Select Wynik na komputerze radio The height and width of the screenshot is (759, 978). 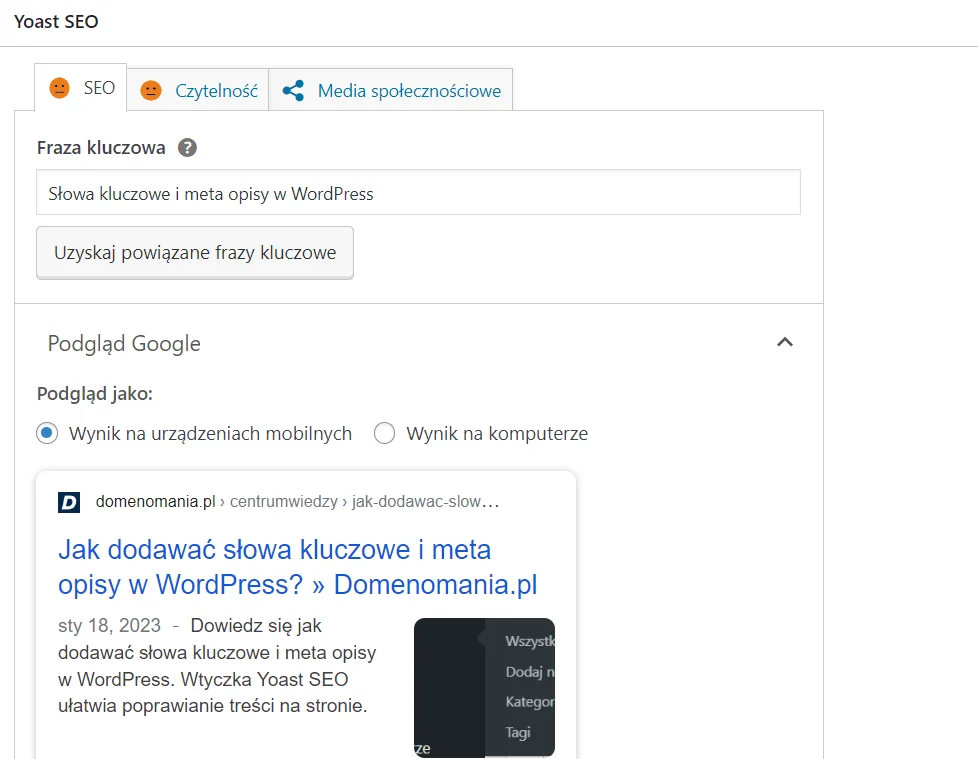[384, 433]
